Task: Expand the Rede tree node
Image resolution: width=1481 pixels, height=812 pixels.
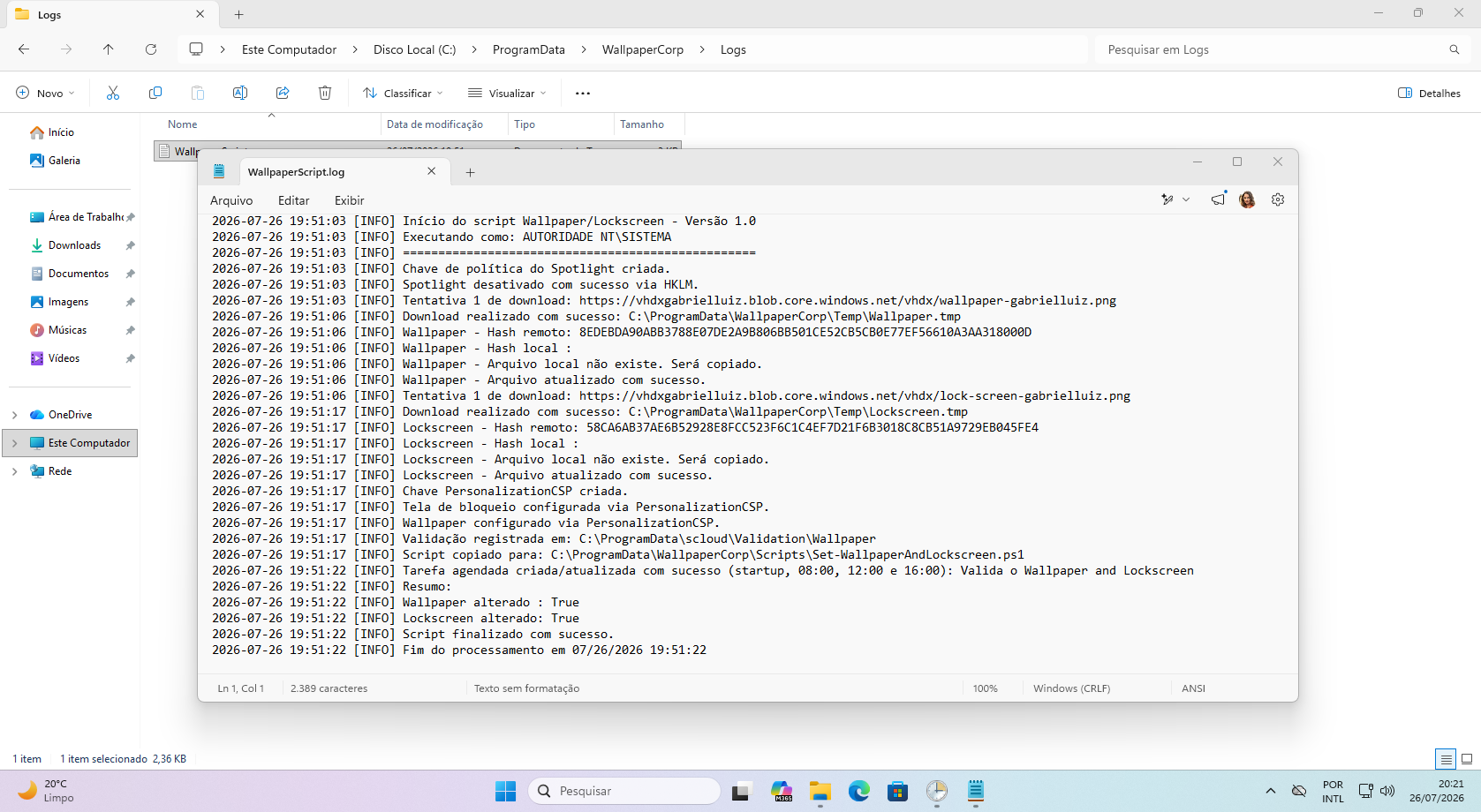Action: pos(15,471)
